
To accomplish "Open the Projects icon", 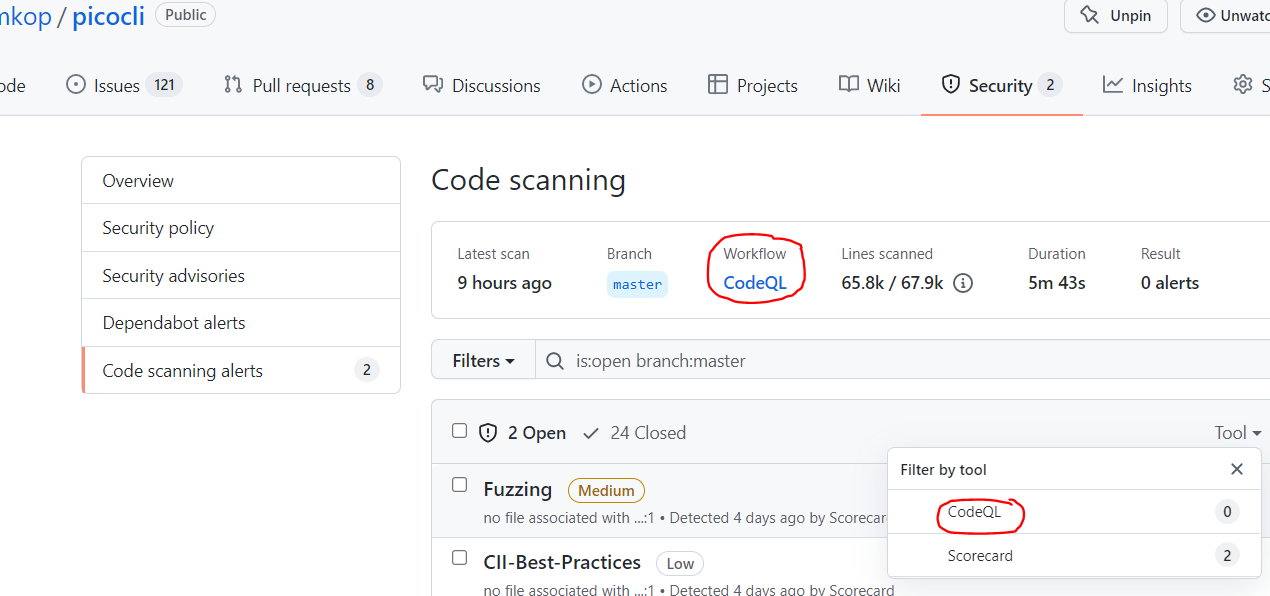I will point(716,85).
